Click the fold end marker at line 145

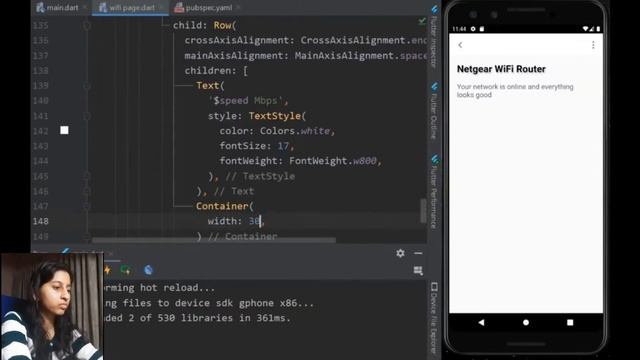[x=87, y=176]
